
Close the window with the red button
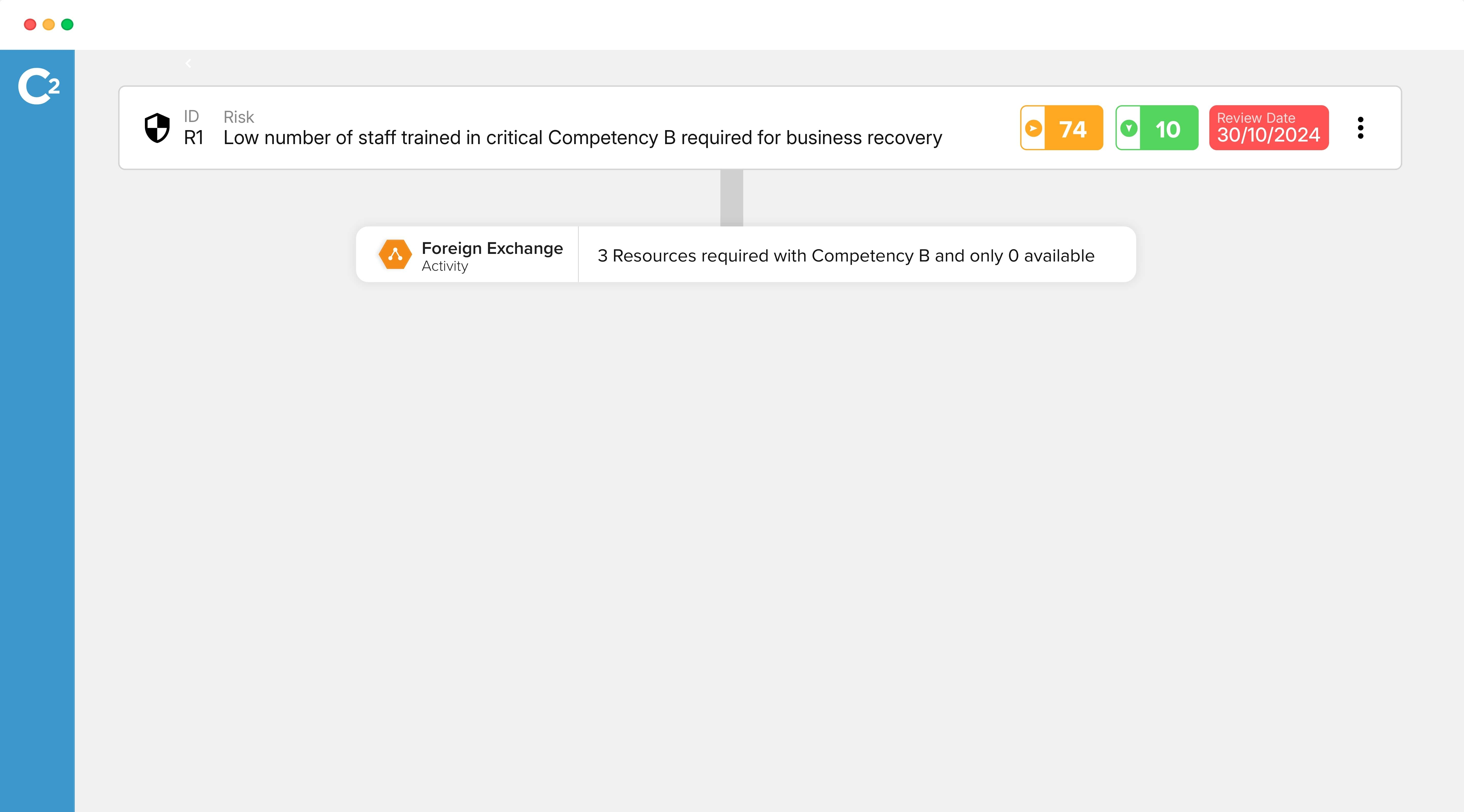(x=30, y=24)
